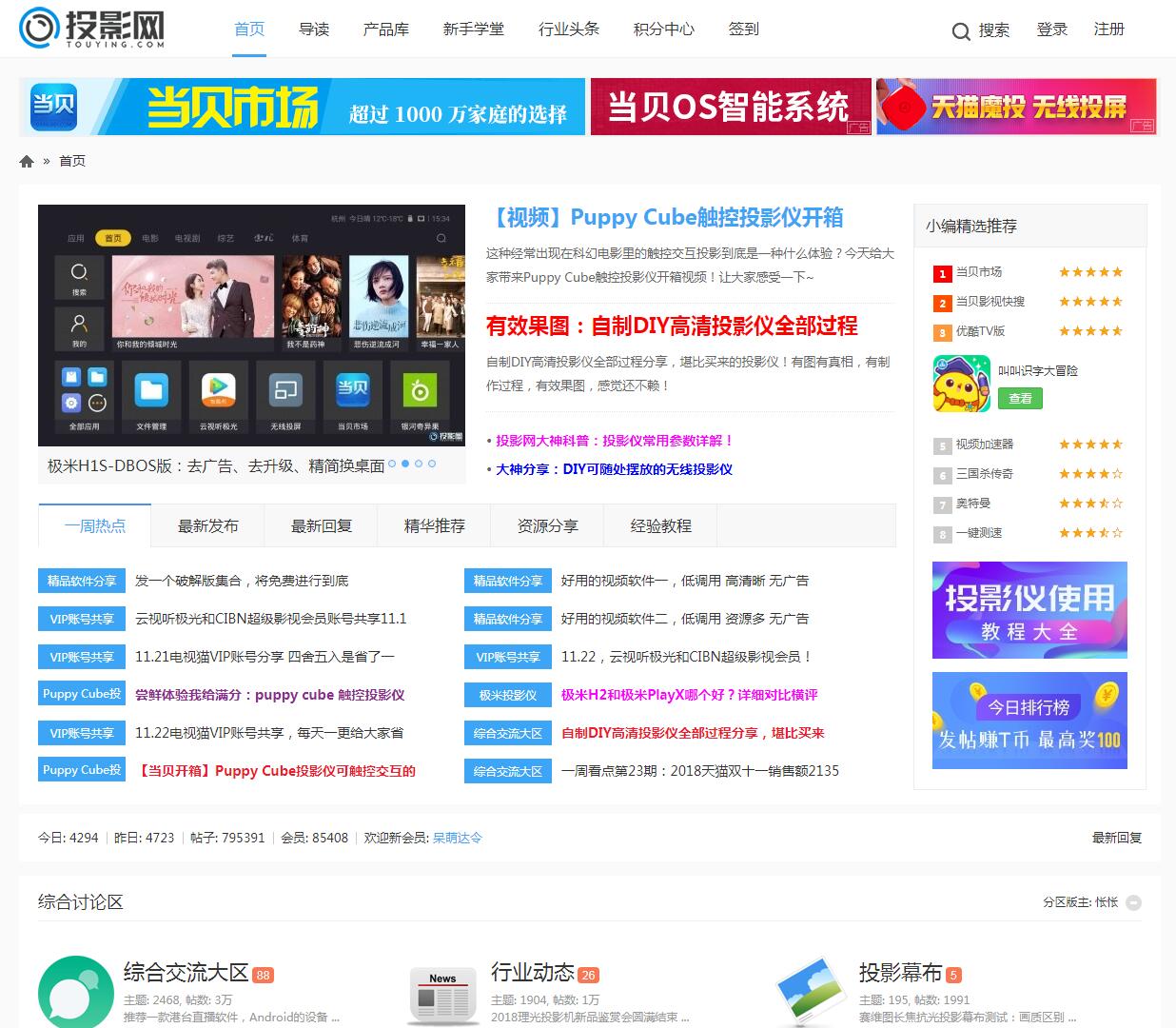Open the 行业动态 forum title
Screen dimensions: 1176x1028
point(533,973)
